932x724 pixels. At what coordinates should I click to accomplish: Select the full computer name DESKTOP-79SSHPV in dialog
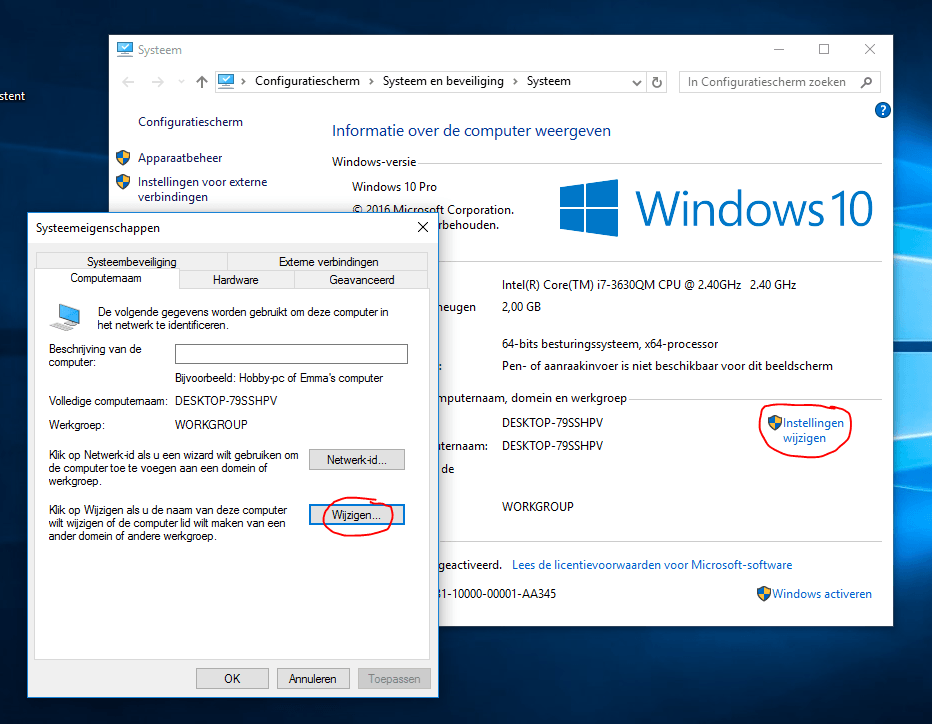click(x=226, y=401)
